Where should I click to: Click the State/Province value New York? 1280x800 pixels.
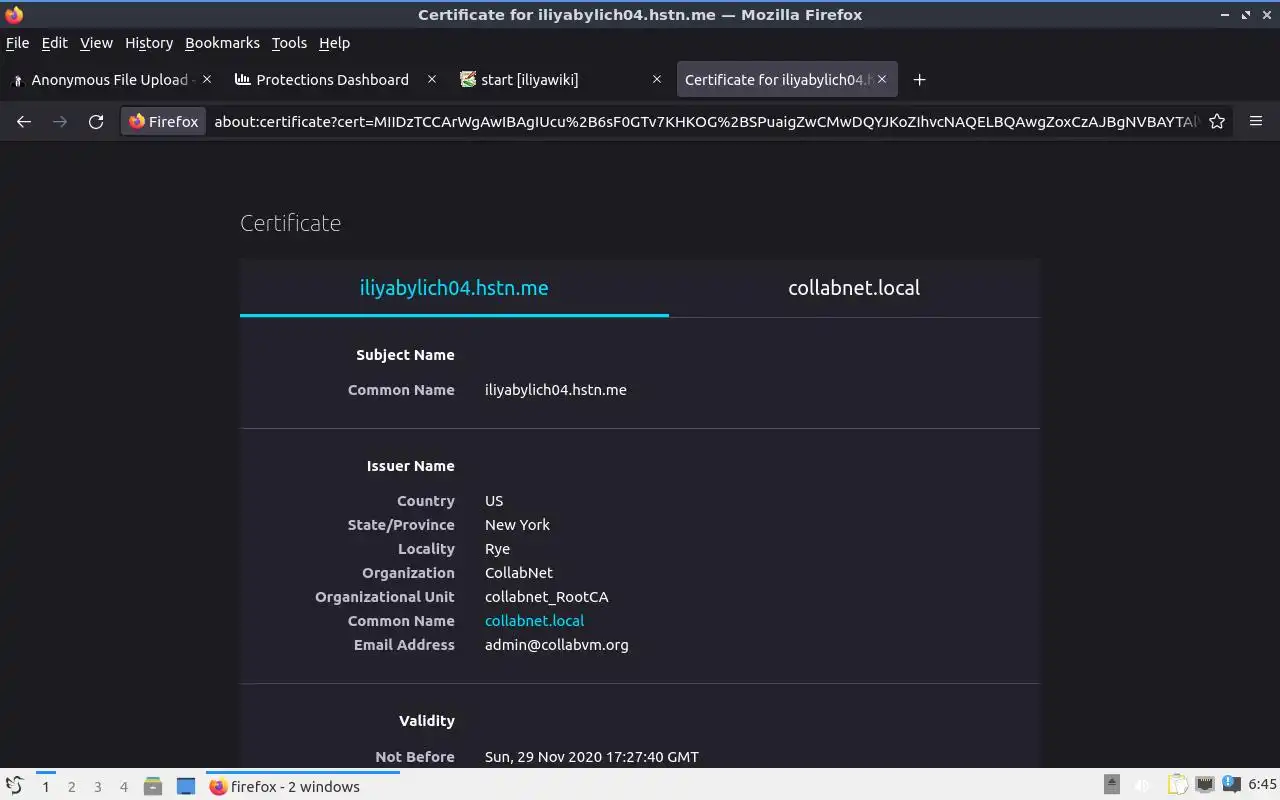pyautogui.click(x=517, y=525)
